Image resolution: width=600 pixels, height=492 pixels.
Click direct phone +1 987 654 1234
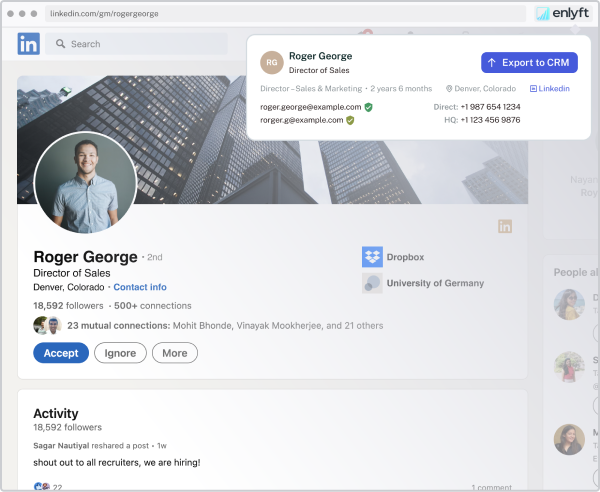pyautogui.click(x=491, y=107)
